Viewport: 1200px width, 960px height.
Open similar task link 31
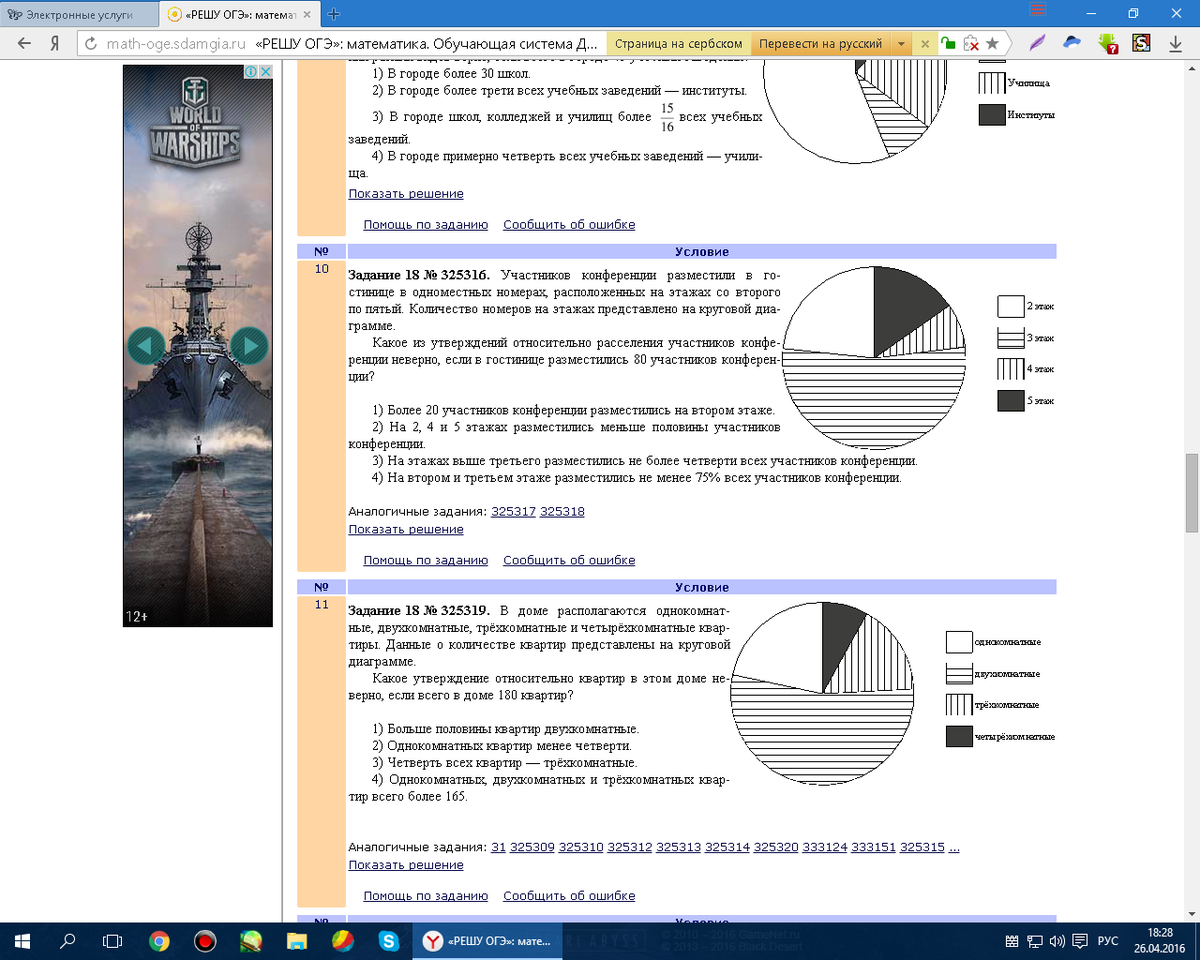tap(498, 847)
